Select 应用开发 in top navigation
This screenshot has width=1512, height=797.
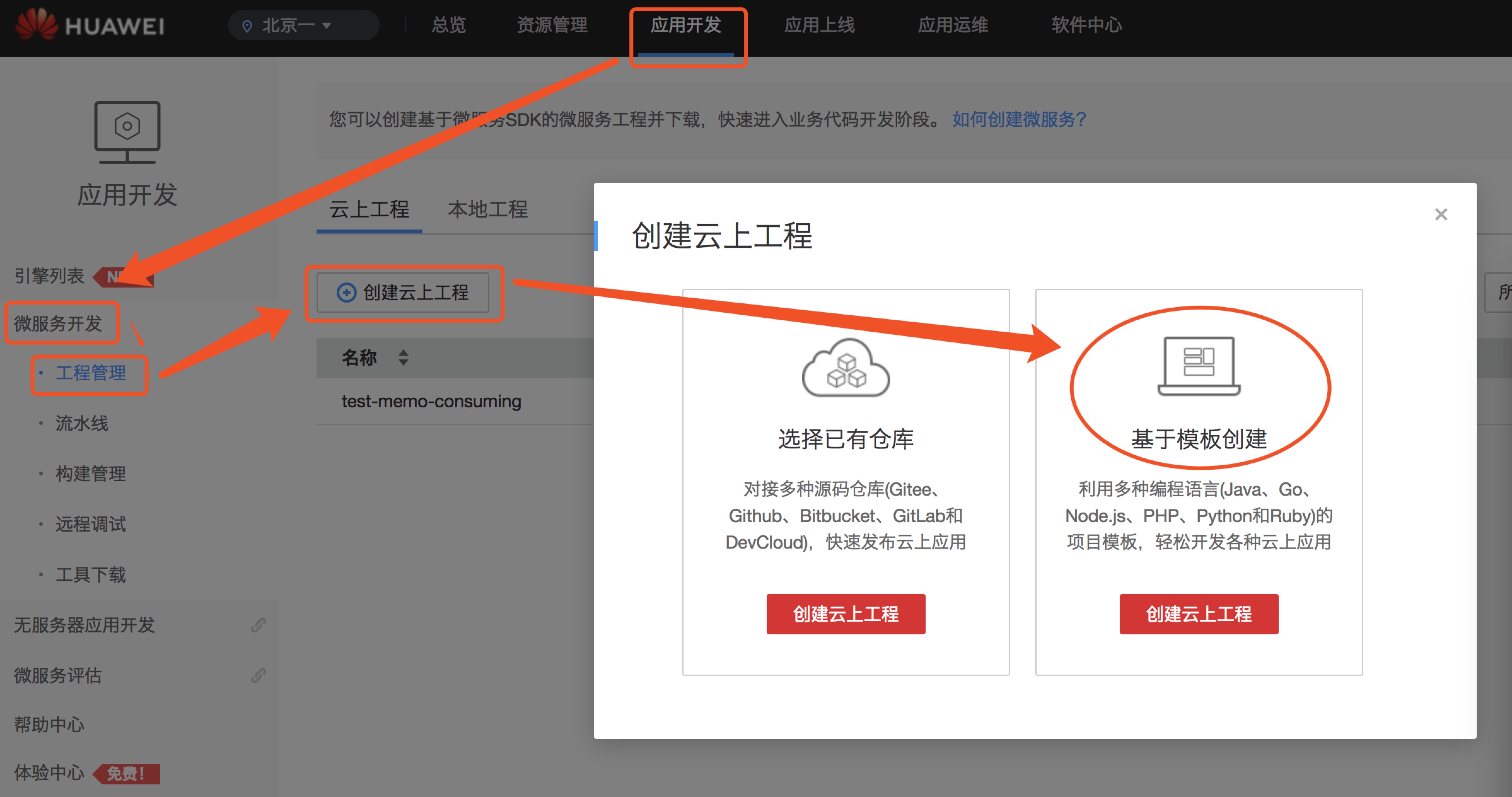point(686,25)
